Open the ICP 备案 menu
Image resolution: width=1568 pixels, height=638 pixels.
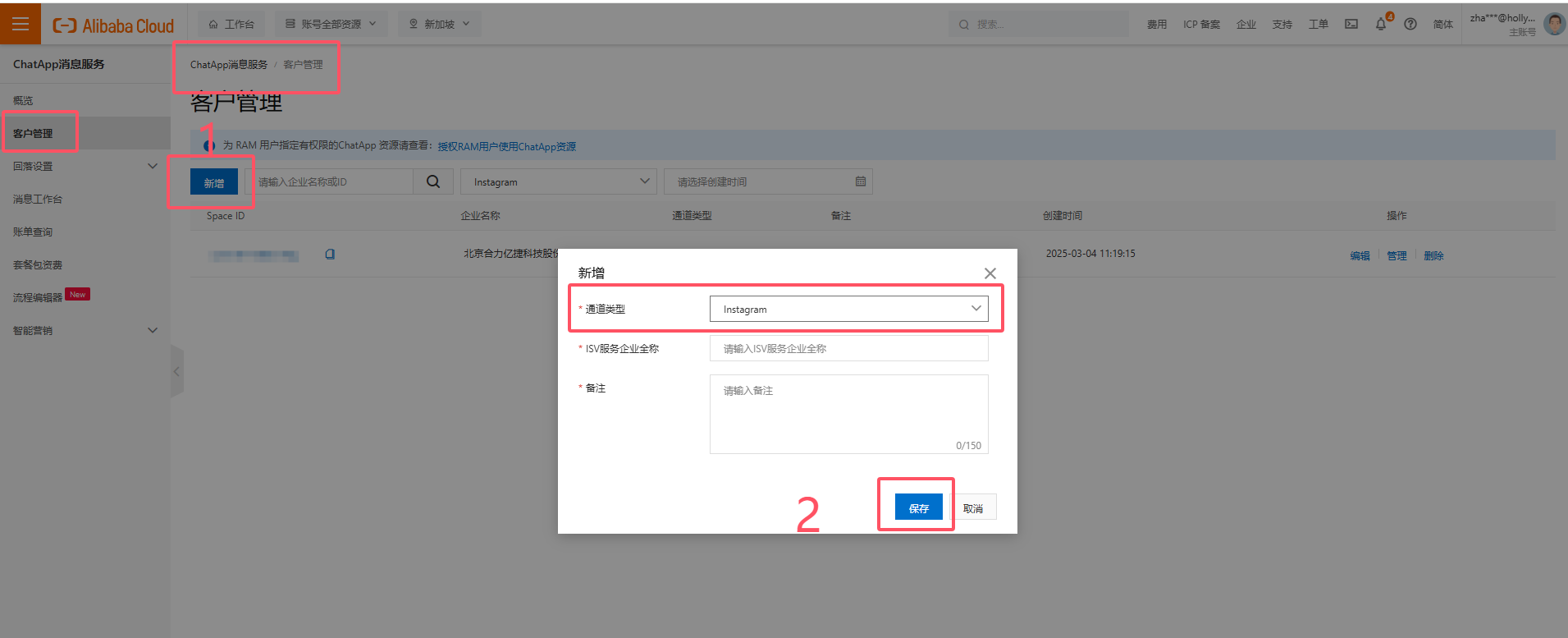click(1201, 24)
